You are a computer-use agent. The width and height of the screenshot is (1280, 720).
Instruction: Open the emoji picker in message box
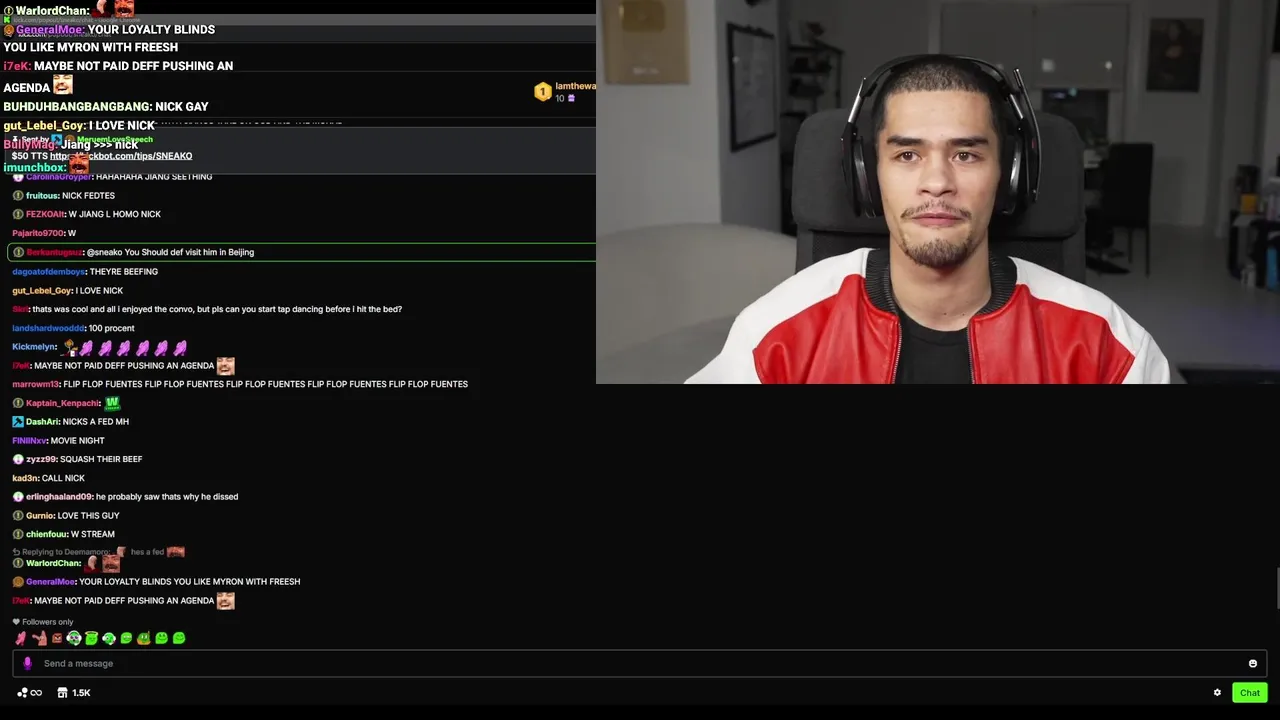(x=1252, y=663)
